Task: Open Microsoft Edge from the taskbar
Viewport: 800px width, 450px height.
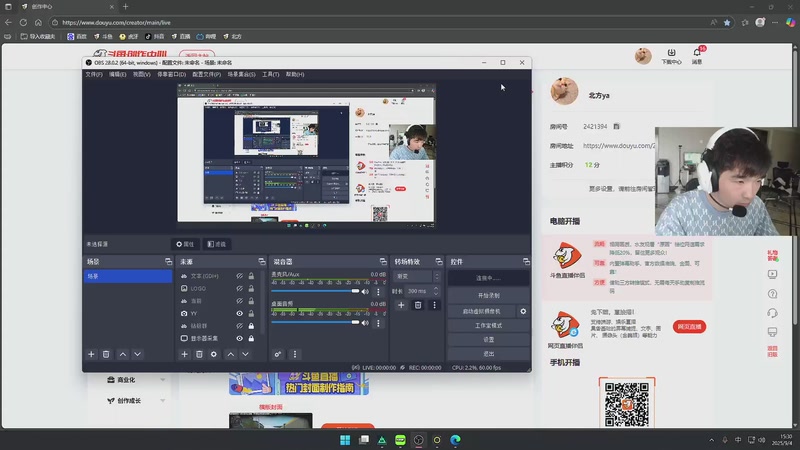Action: pos(455,440)
